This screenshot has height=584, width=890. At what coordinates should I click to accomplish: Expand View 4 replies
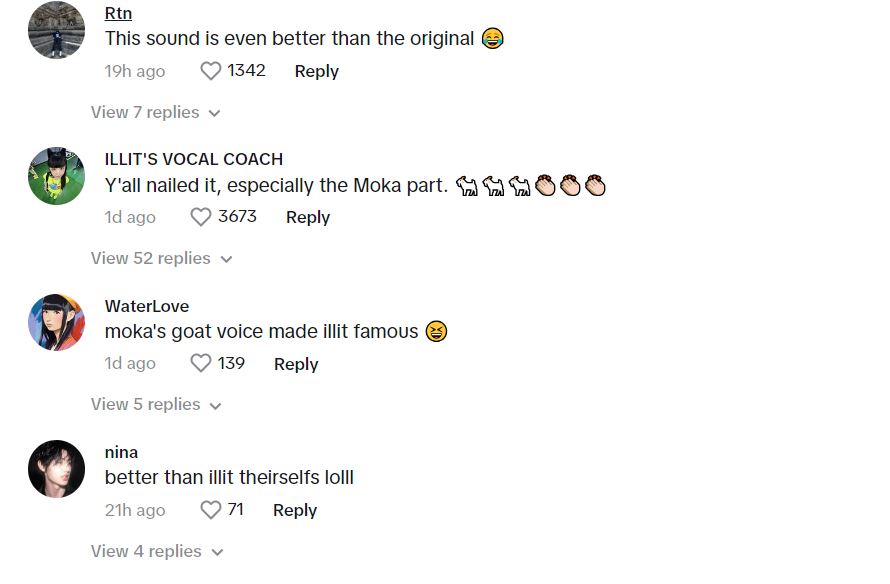pyautogui.click(x=157, y=551)
